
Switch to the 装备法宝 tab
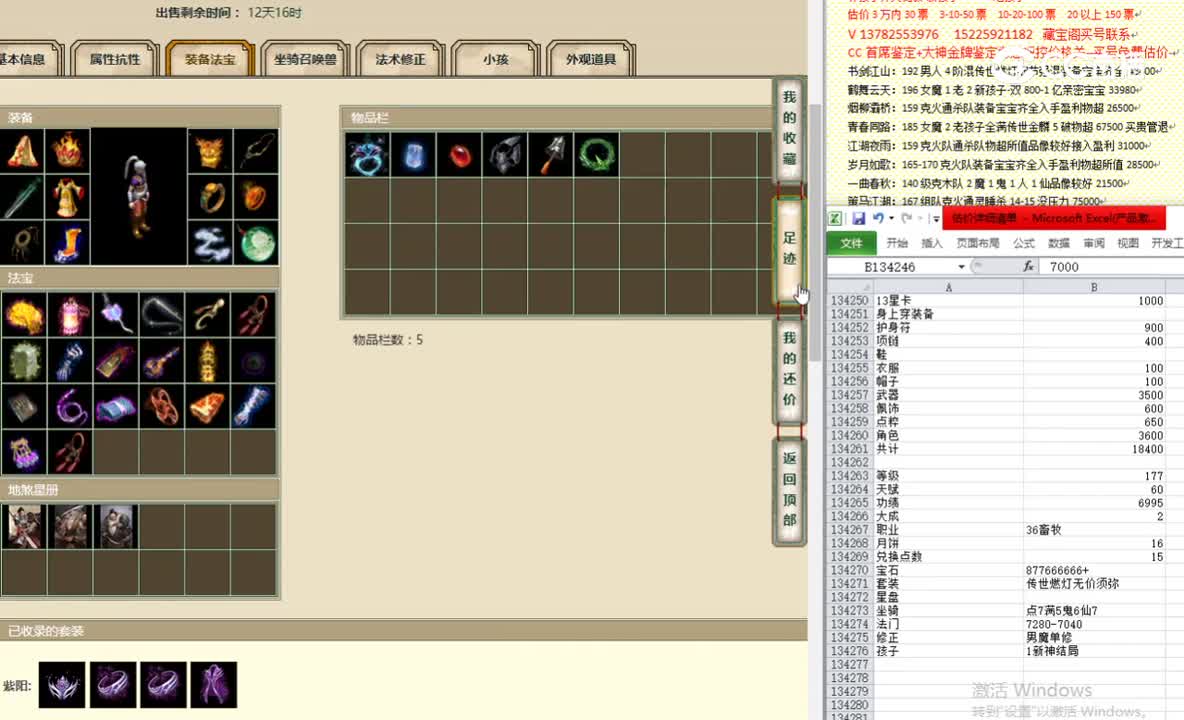[x=210, y=59]
